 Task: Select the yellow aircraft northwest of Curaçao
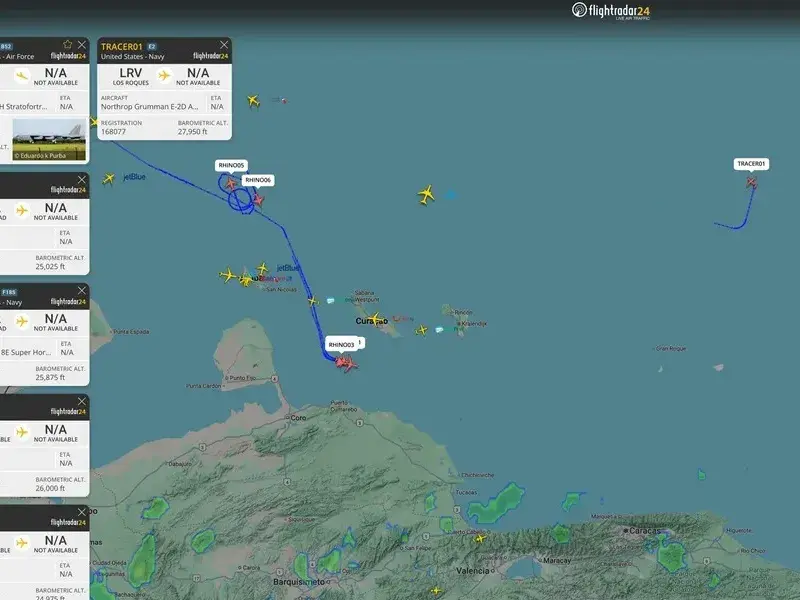[313, 302]
